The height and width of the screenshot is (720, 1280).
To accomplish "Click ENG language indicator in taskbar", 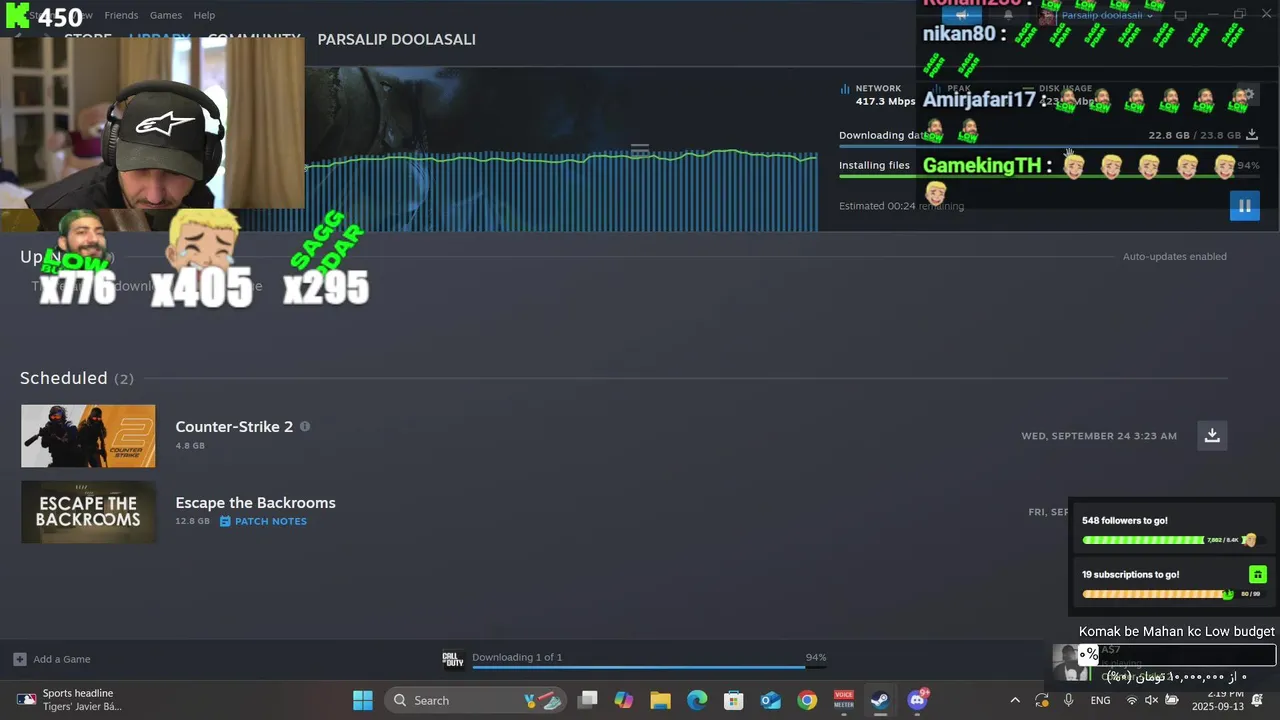I will pyautogui.click(x=1100, y=700).
